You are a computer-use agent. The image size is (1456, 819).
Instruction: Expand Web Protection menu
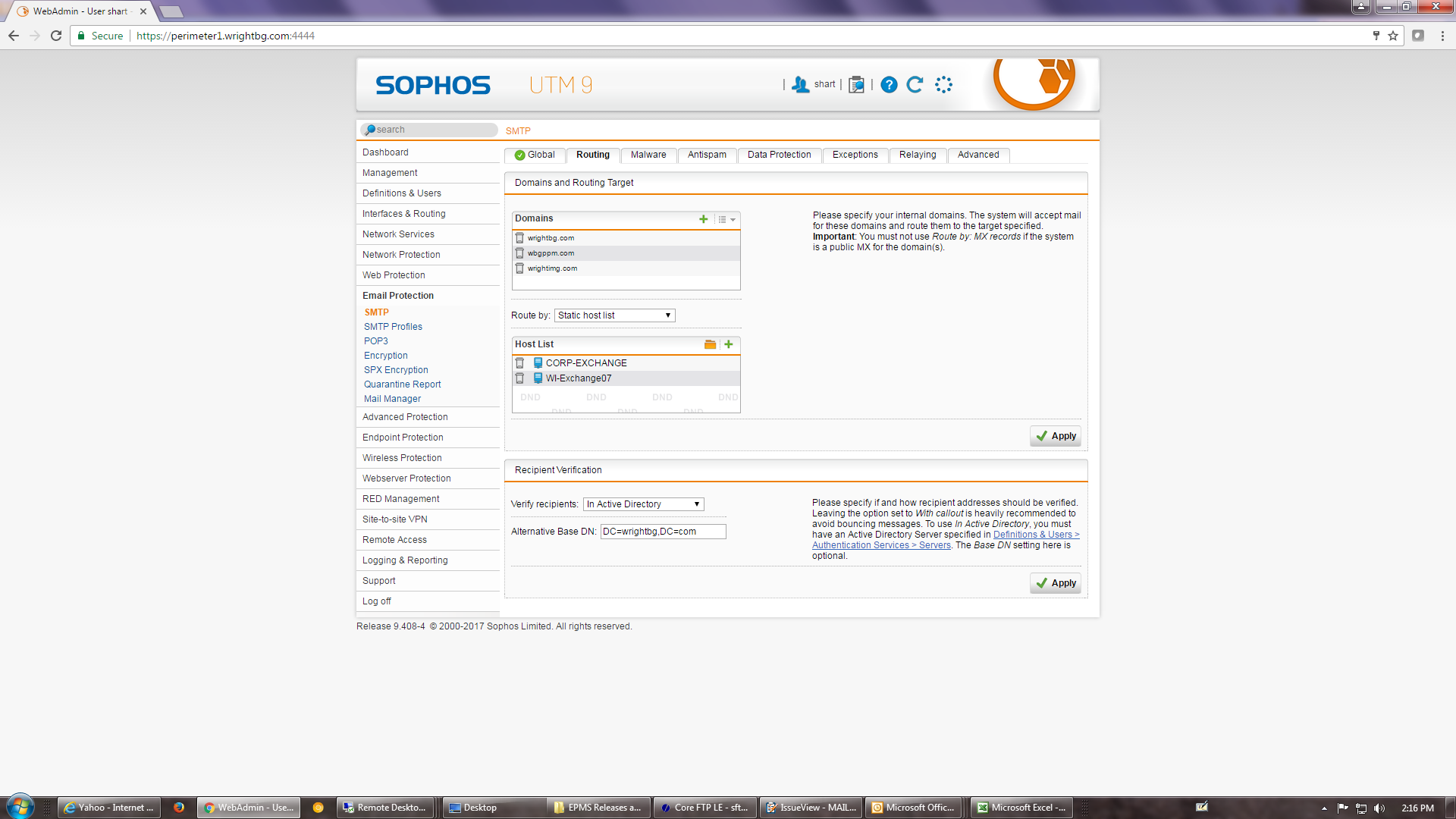pyautogui.click(x=428, y=275)
